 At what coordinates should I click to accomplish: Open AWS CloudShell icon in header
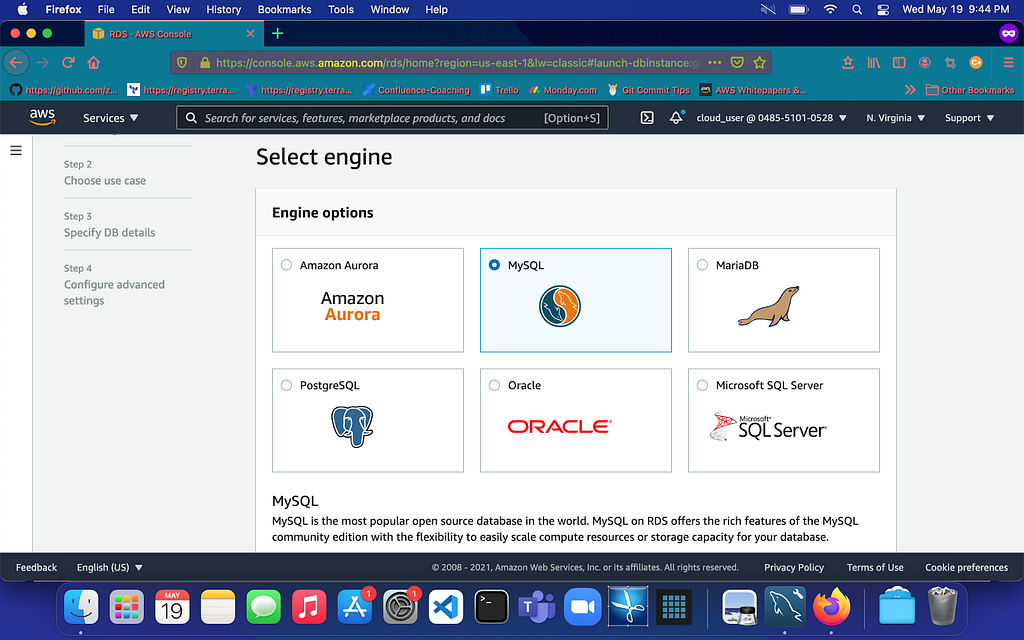point(647,118)
